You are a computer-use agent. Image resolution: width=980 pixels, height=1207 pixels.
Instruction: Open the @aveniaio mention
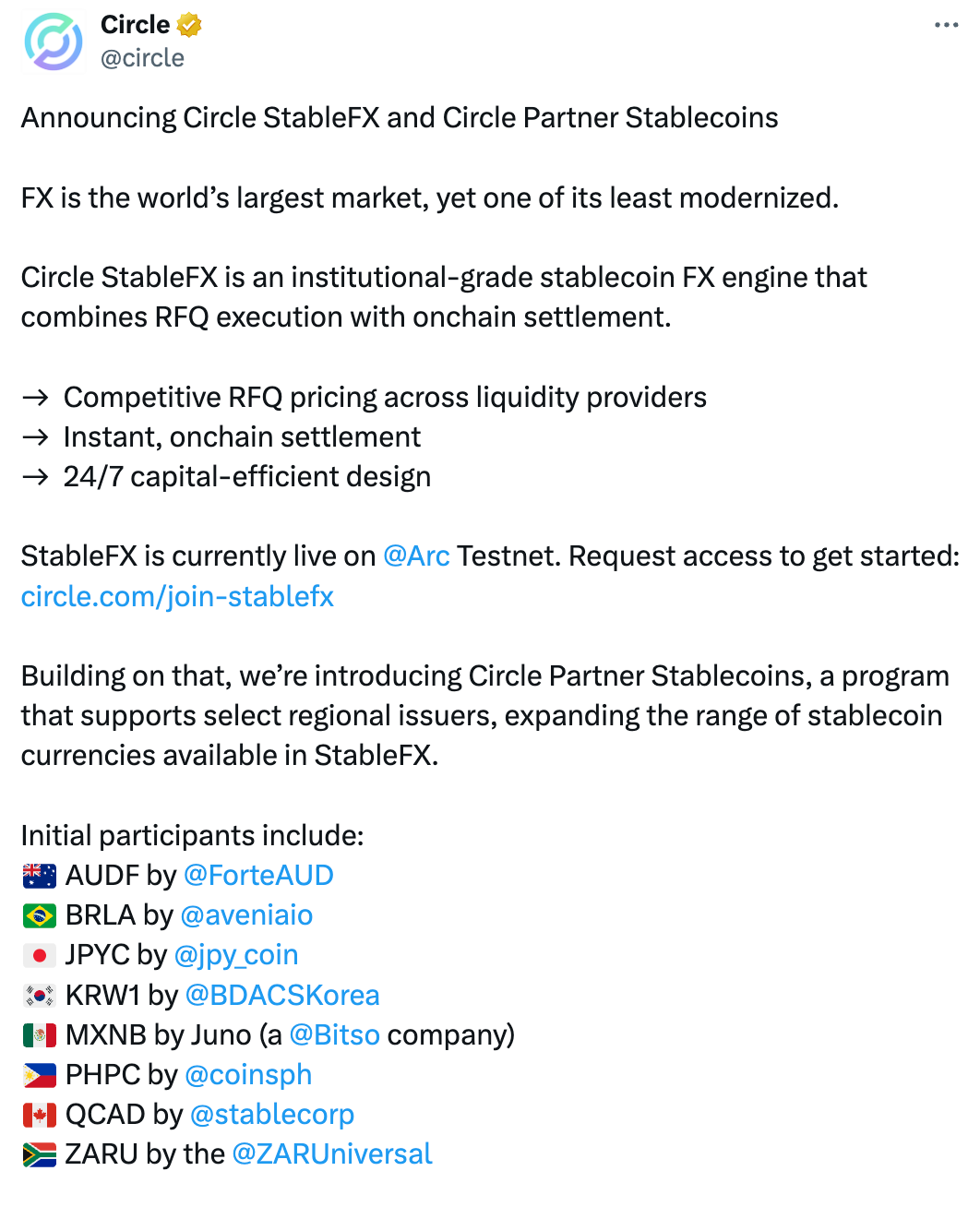coord(246,914)
